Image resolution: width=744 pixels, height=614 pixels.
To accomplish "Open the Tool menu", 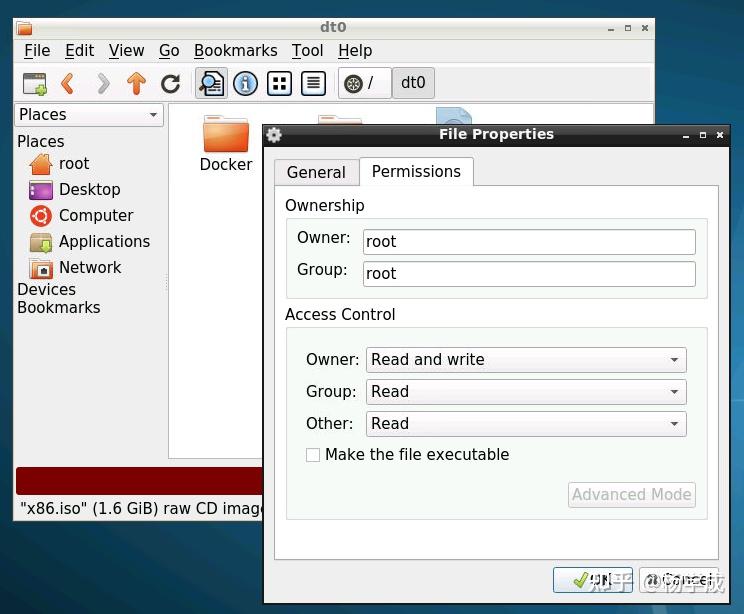I will [x=307, y=50].
